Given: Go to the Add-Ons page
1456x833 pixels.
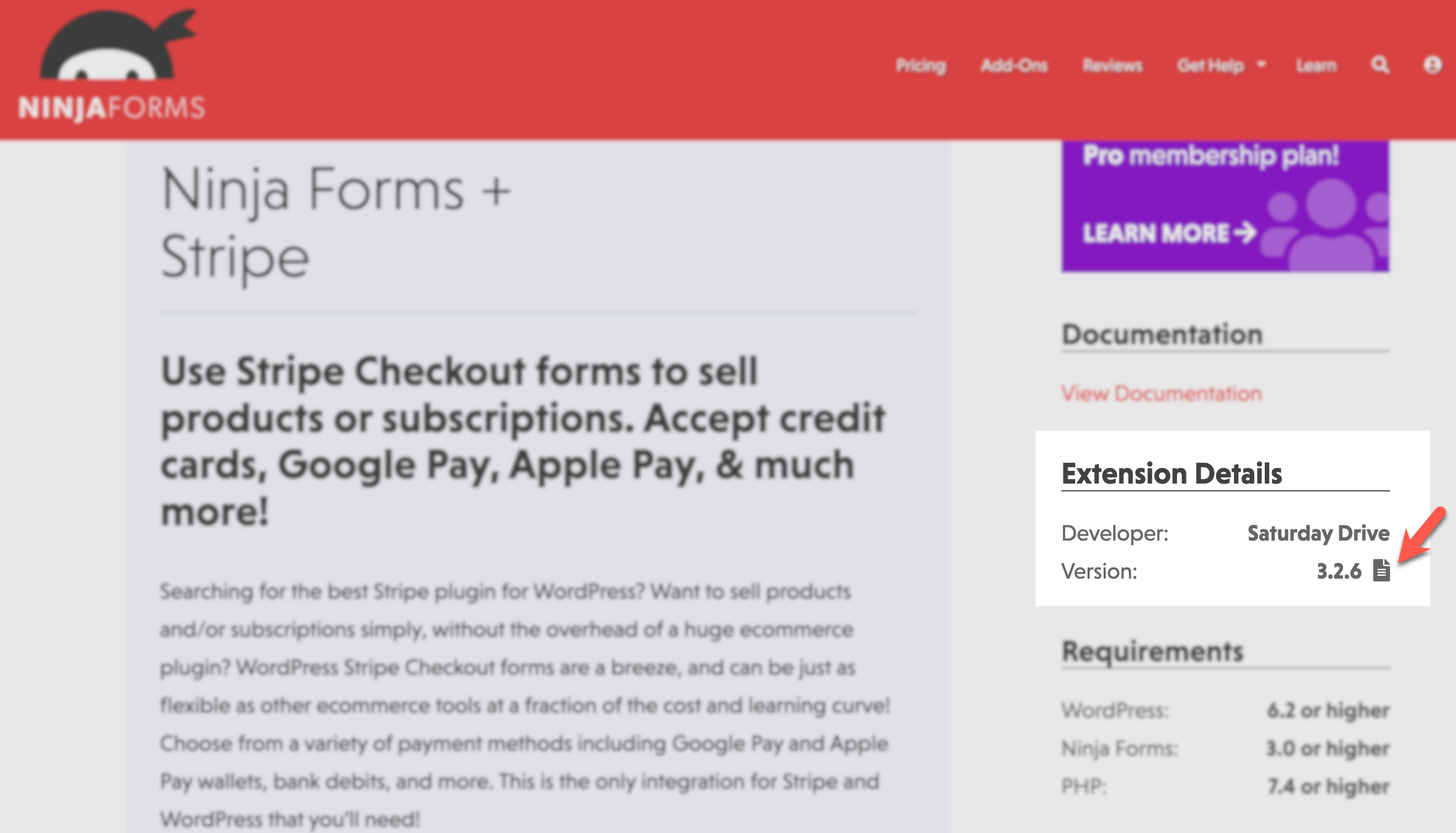Looking at the screenshot, I should pyautogui.click(x=1014, y=66).
